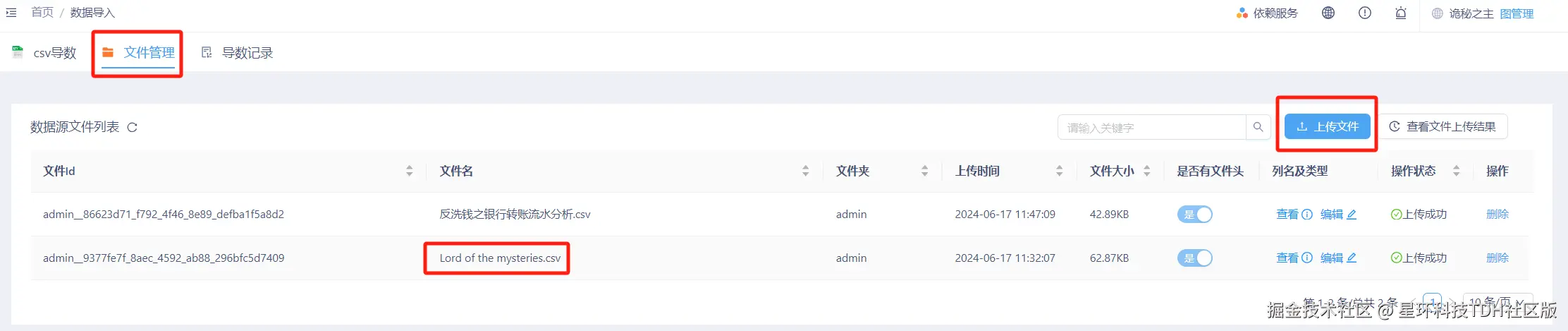This screenshot has width=1568, height=331.
Task: Toggle 是否有文件头 switch for 反洗钱 file
Action: coord(1194,215)
